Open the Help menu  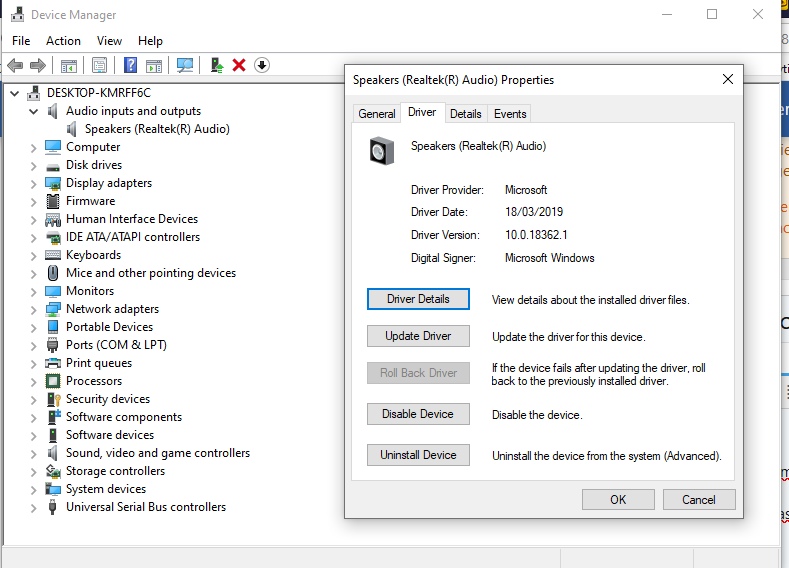pyautogui.click(x=150, y=41)
